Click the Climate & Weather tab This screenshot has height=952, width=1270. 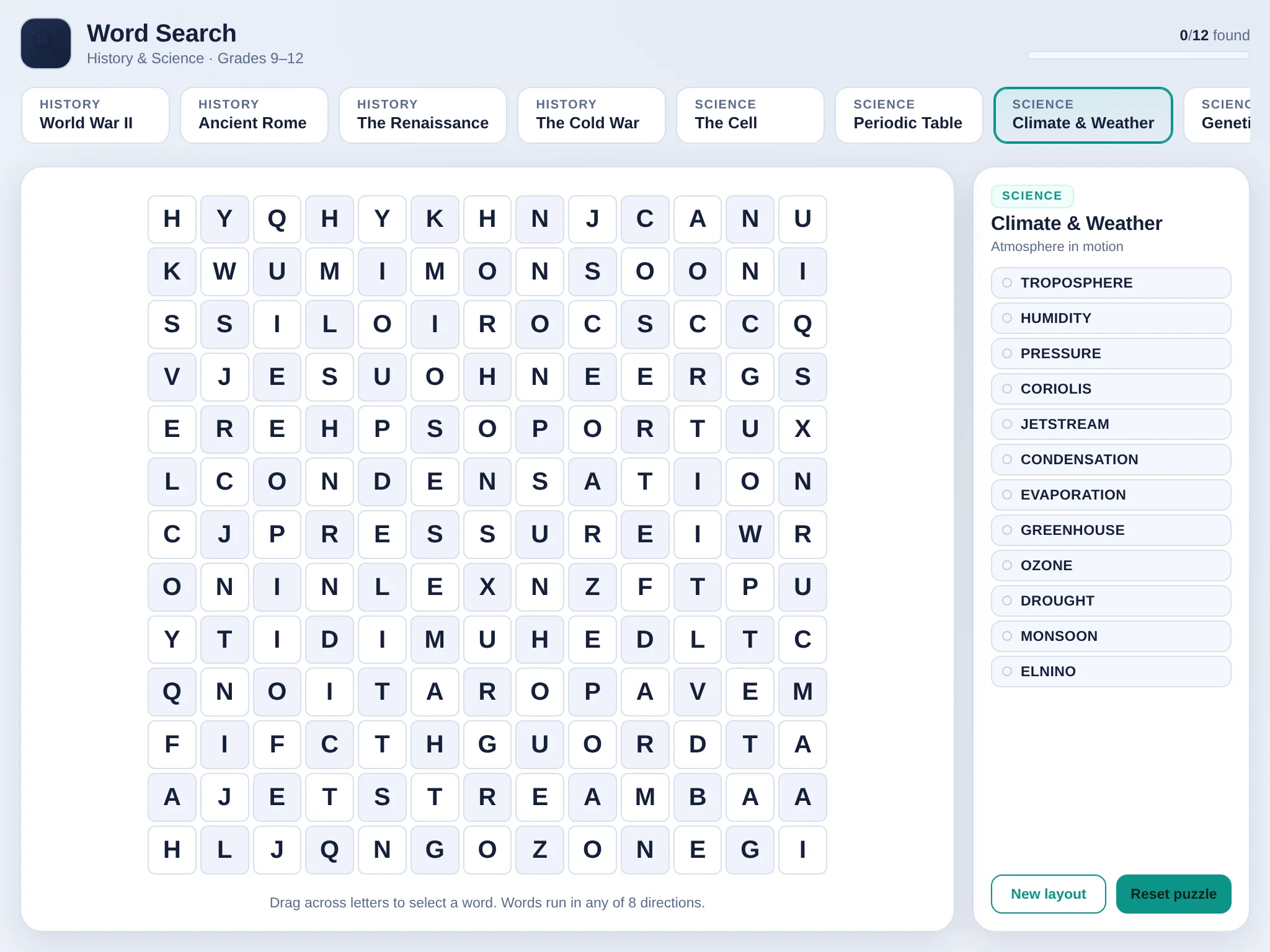click(x=1083, y=115)
